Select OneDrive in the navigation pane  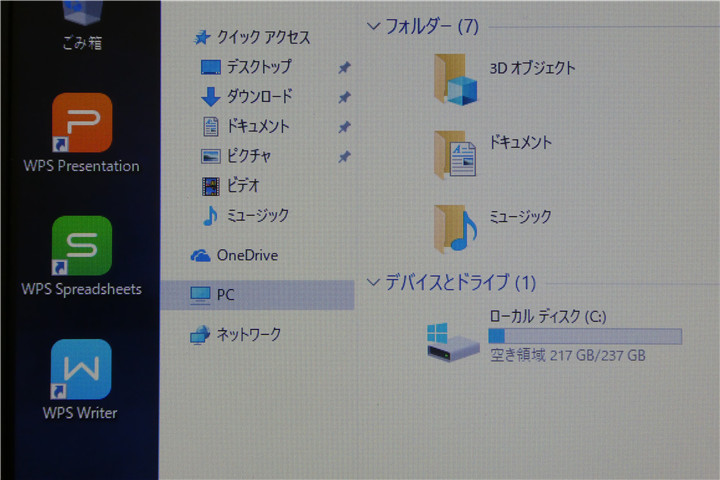pos(248,255)
